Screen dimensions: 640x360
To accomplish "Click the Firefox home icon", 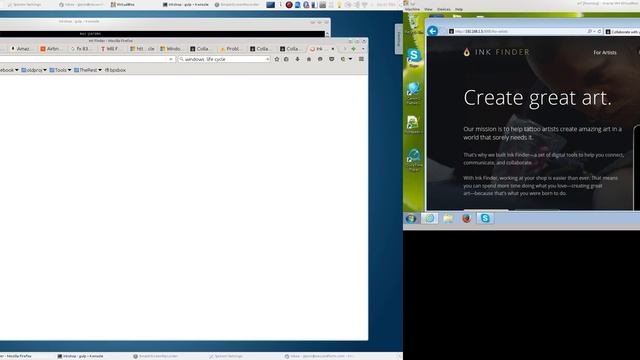I will pos(309,59).
